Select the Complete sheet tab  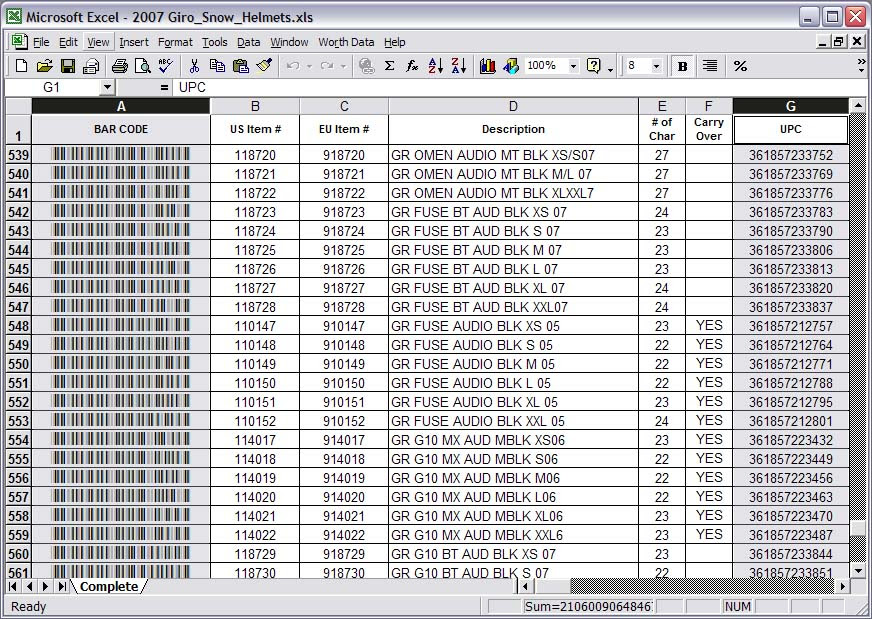point(109,587)
